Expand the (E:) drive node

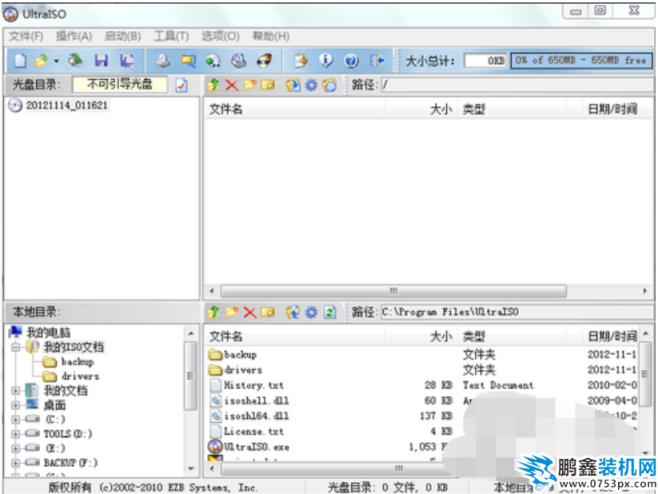pyautogui.click(x=16, y=448)
